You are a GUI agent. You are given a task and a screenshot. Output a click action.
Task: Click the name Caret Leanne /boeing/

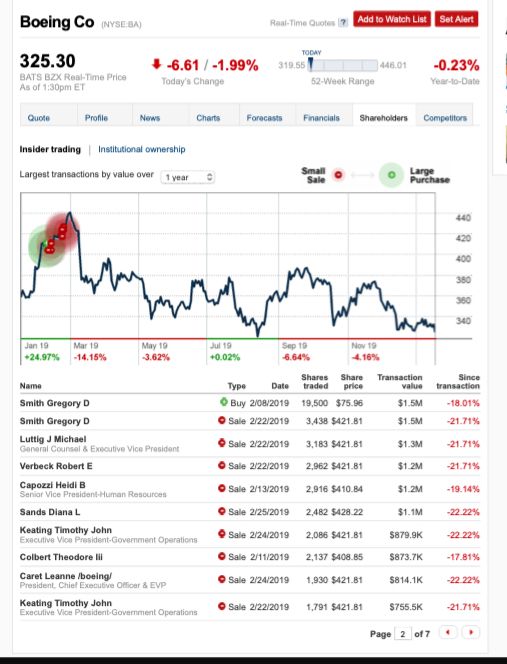tap(66, 575)
